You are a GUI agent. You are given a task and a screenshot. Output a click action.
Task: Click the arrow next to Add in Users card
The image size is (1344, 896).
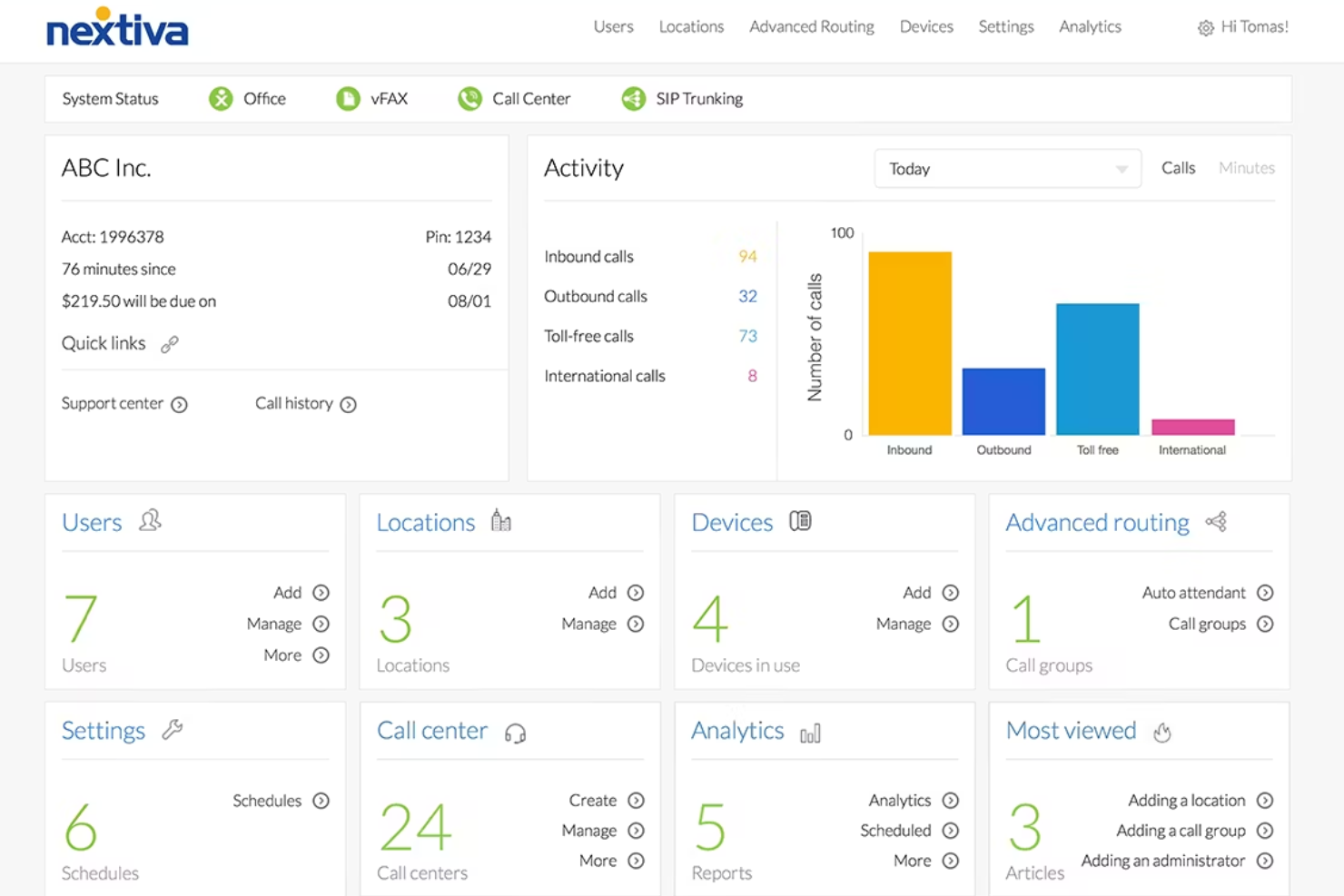pos(321,593)
